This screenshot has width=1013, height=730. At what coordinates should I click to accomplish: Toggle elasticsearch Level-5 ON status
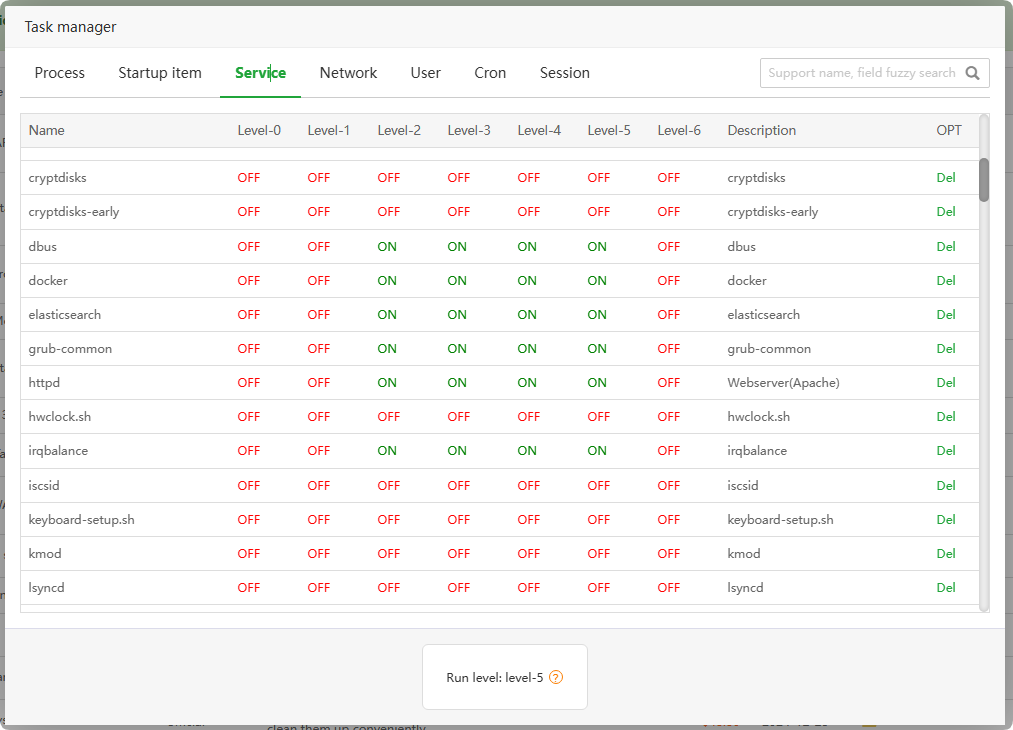[x=597, y=315]
